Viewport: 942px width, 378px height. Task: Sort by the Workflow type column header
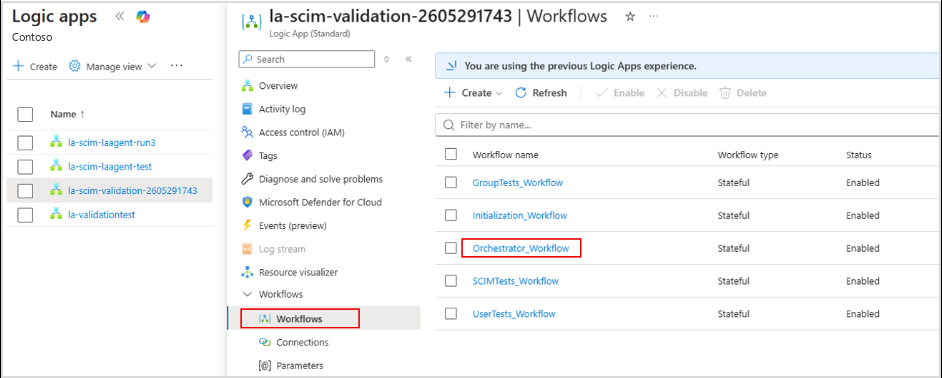[x=748, y=155]
